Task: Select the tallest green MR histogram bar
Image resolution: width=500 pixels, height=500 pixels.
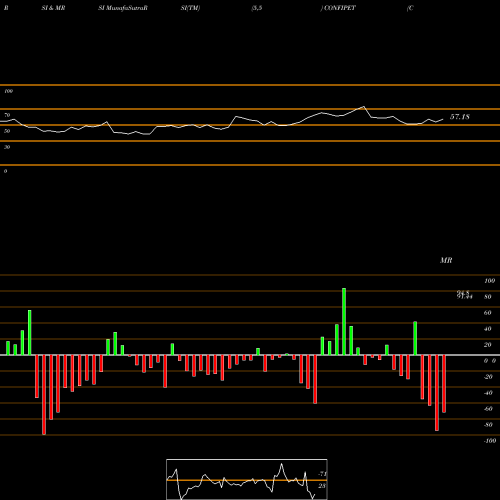Action: click(x=344, y=322)
